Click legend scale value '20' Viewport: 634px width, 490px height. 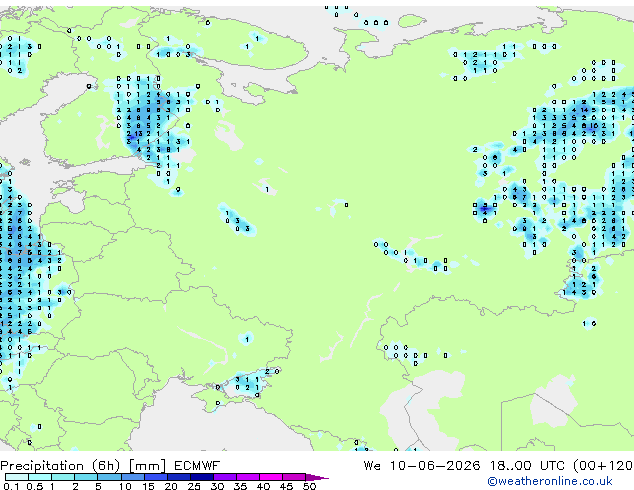(x=171, y=486)
